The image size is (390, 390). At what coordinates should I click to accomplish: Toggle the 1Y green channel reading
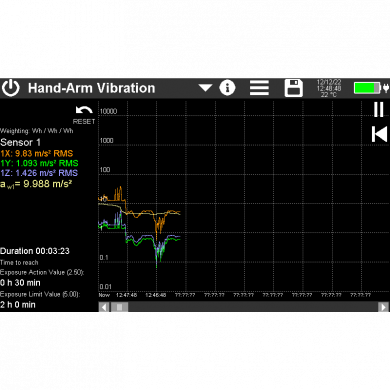pyautogui.click(x=39, y=163)
